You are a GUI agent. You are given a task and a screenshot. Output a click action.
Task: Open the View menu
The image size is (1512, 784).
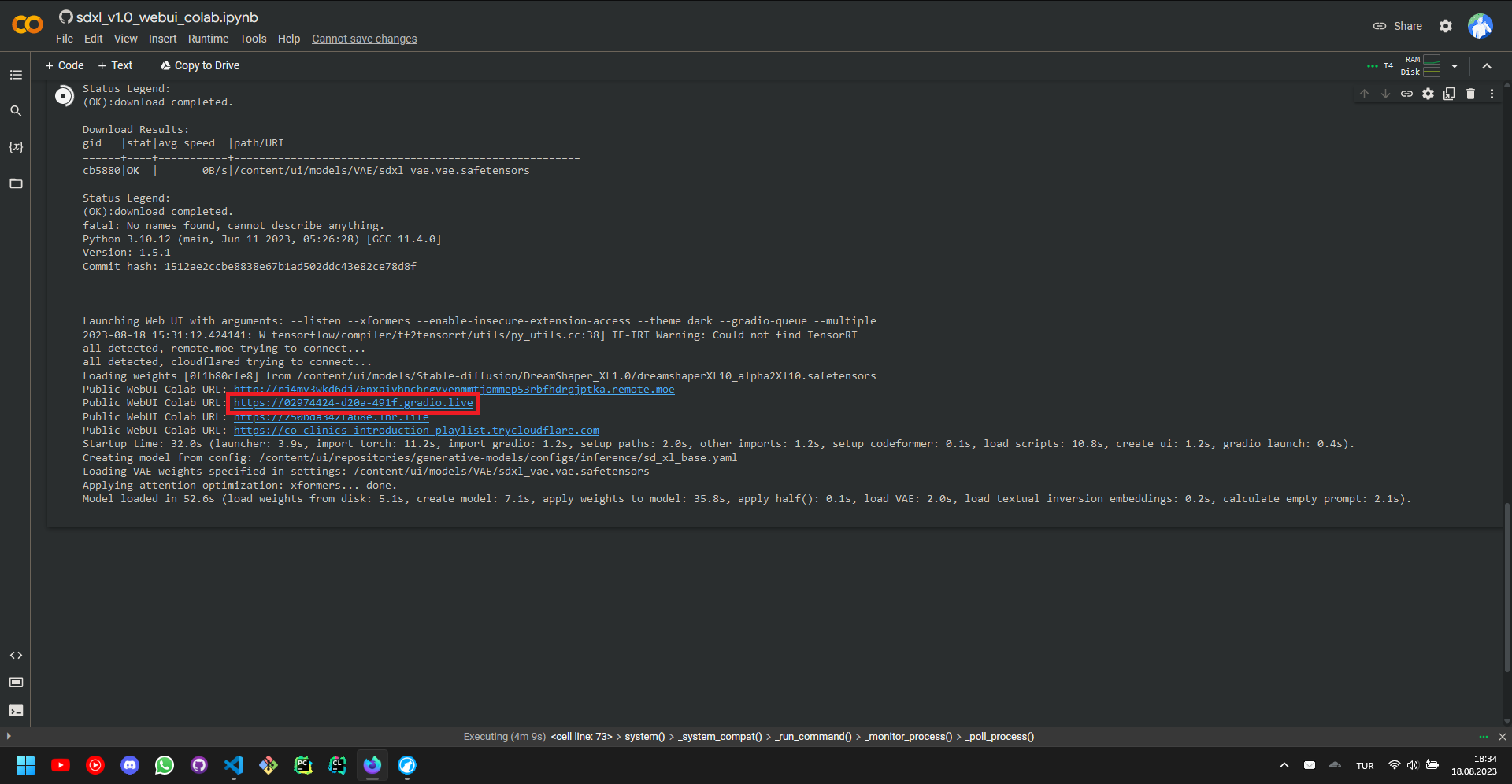[x=125, y=39]
